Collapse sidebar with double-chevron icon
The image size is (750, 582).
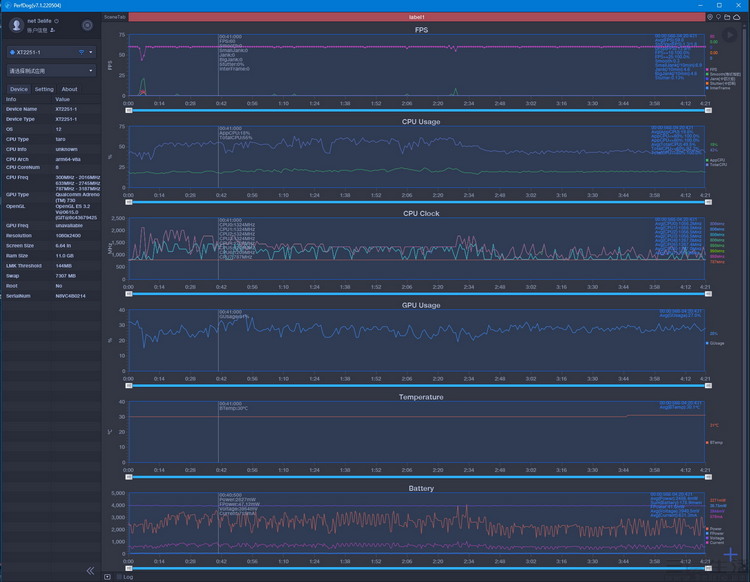pyautogui.click(x=90, y=571)
